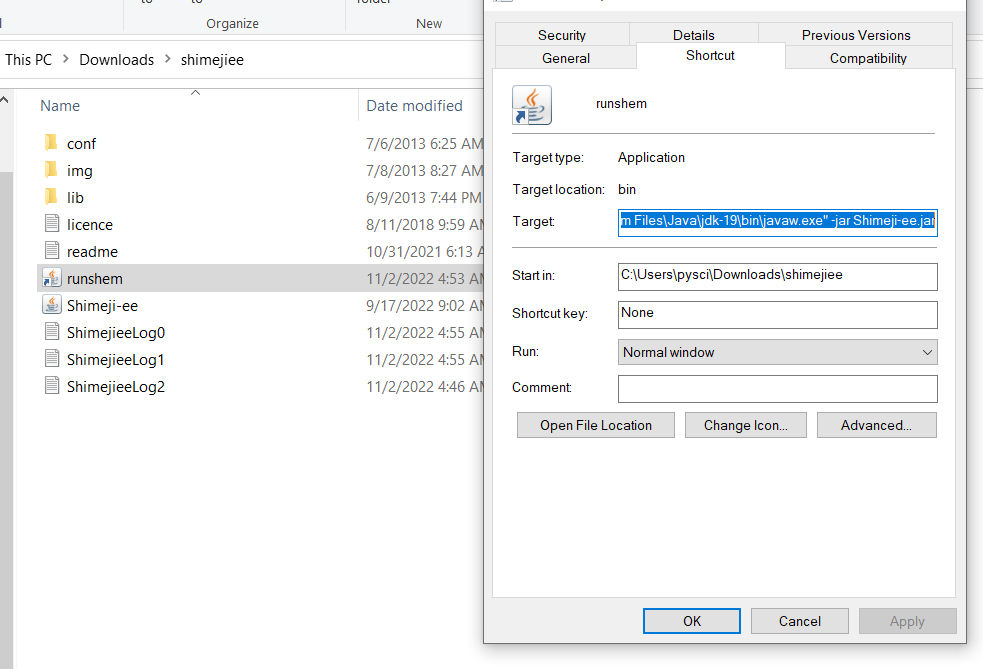Click the Open File Location button

coord(596,425)
